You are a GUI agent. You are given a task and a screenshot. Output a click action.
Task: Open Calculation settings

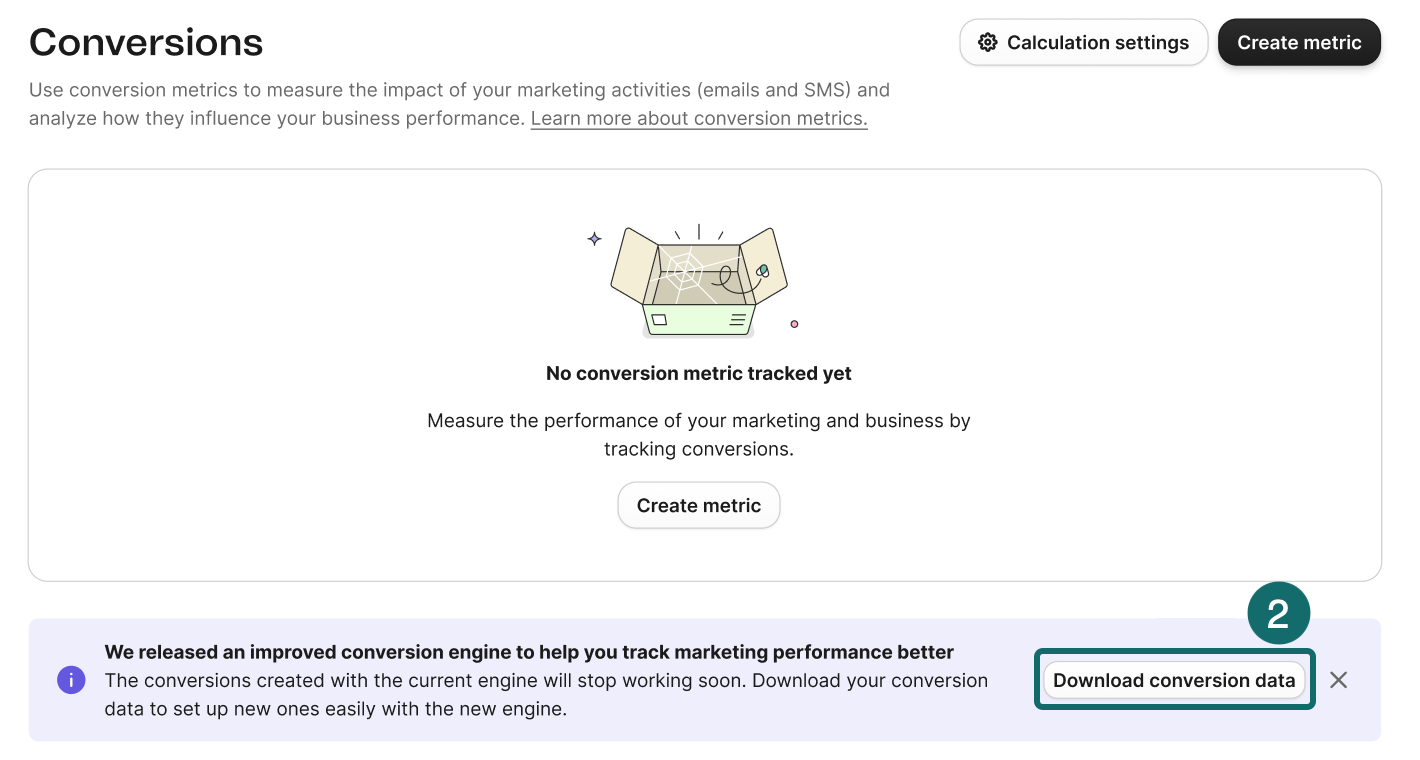tap(1083, 42)
